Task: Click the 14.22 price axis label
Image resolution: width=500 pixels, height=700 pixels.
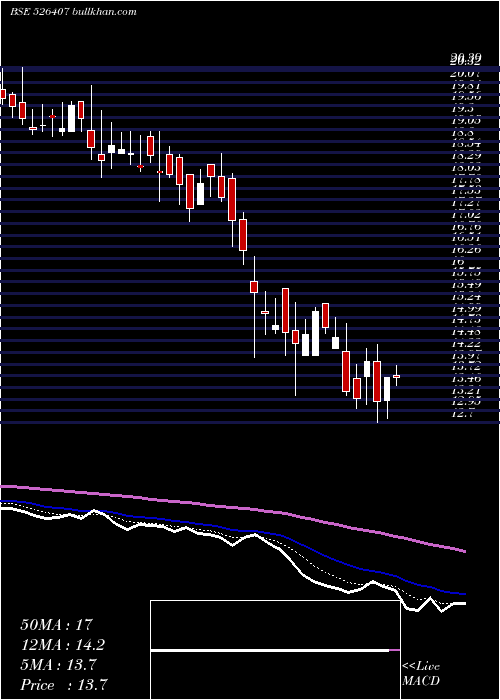Action: pos(466,344)
